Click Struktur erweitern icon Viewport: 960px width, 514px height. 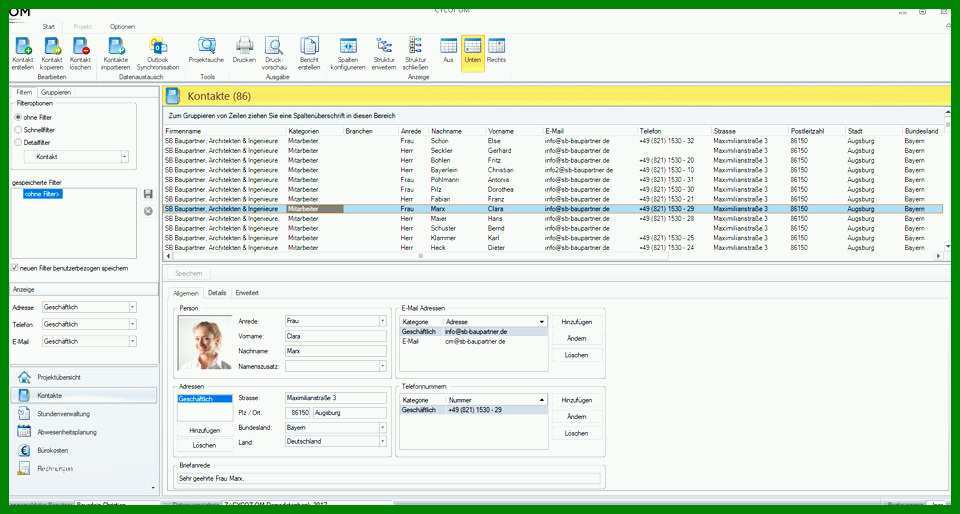pos(384,47)
